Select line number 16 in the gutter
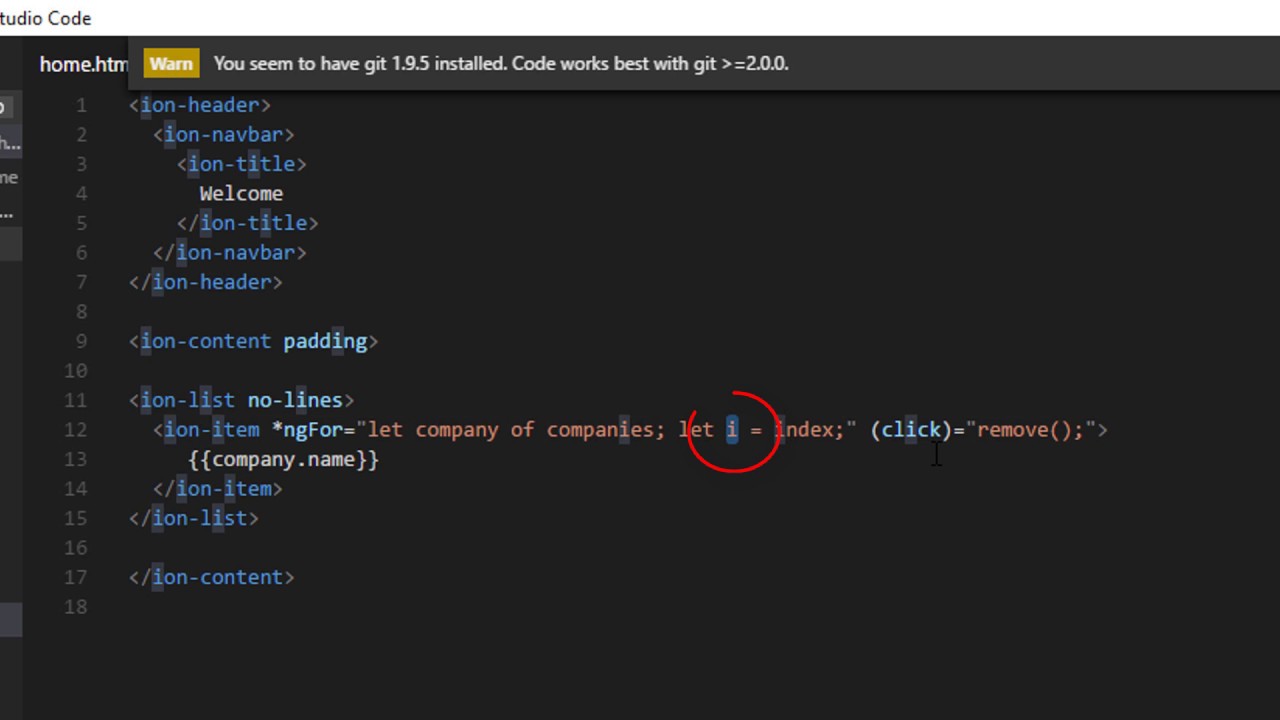 [76, 547]
